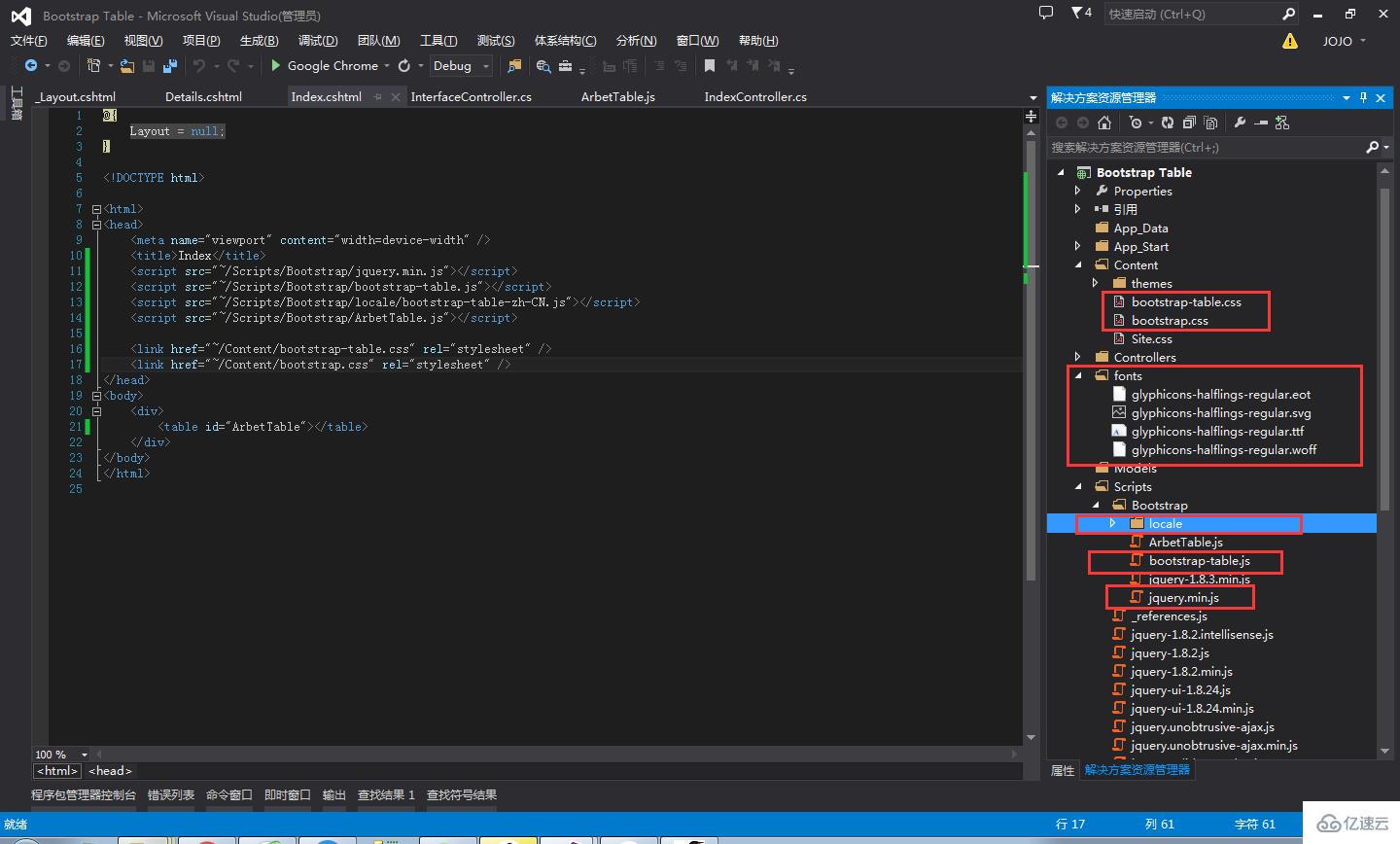1400x844 pixels.
Task: Open the 输出 panel tab
Action: pos(334,794)
